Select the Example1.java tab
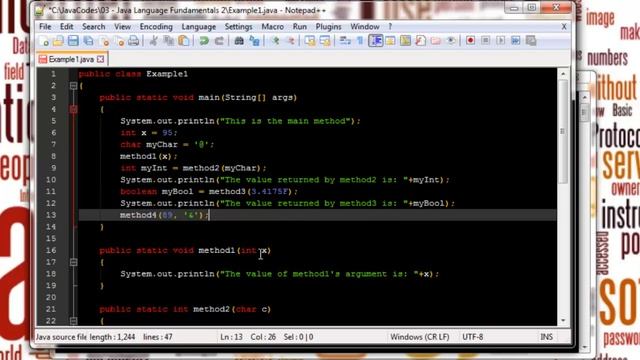Screen dimensions: 640x360 pos(71,59)
